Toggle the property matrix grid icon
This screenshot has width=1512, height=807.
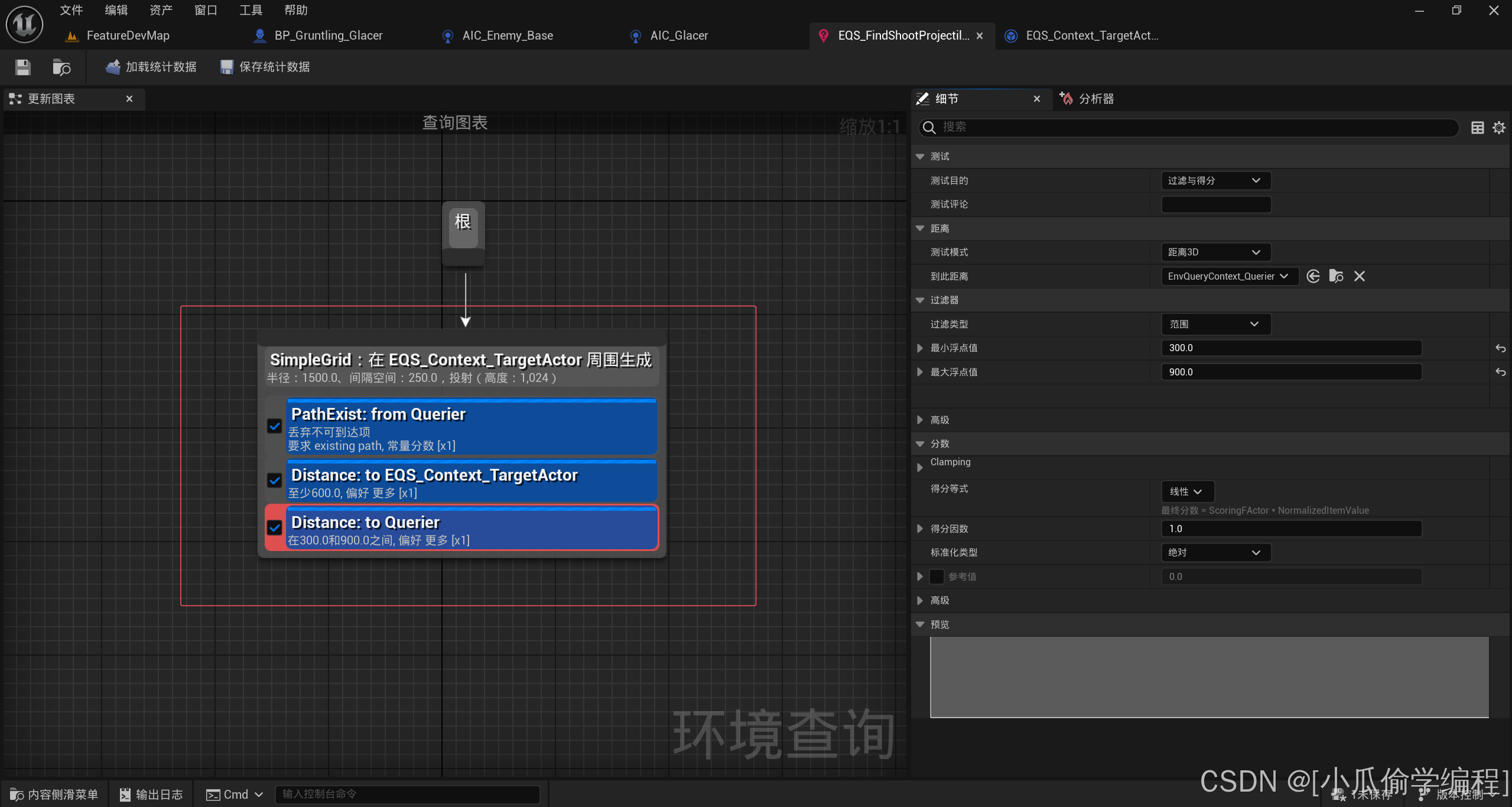pos(1477,128)
